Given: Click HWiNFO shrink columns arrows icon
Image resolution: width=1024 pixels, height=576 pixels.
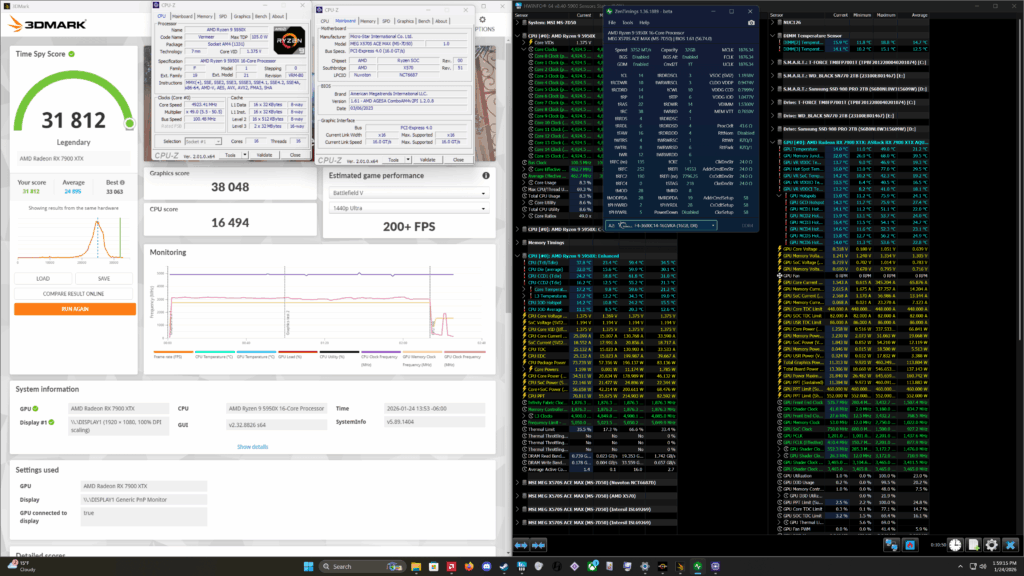Looking at the screenshot, I should click(538, 545).
